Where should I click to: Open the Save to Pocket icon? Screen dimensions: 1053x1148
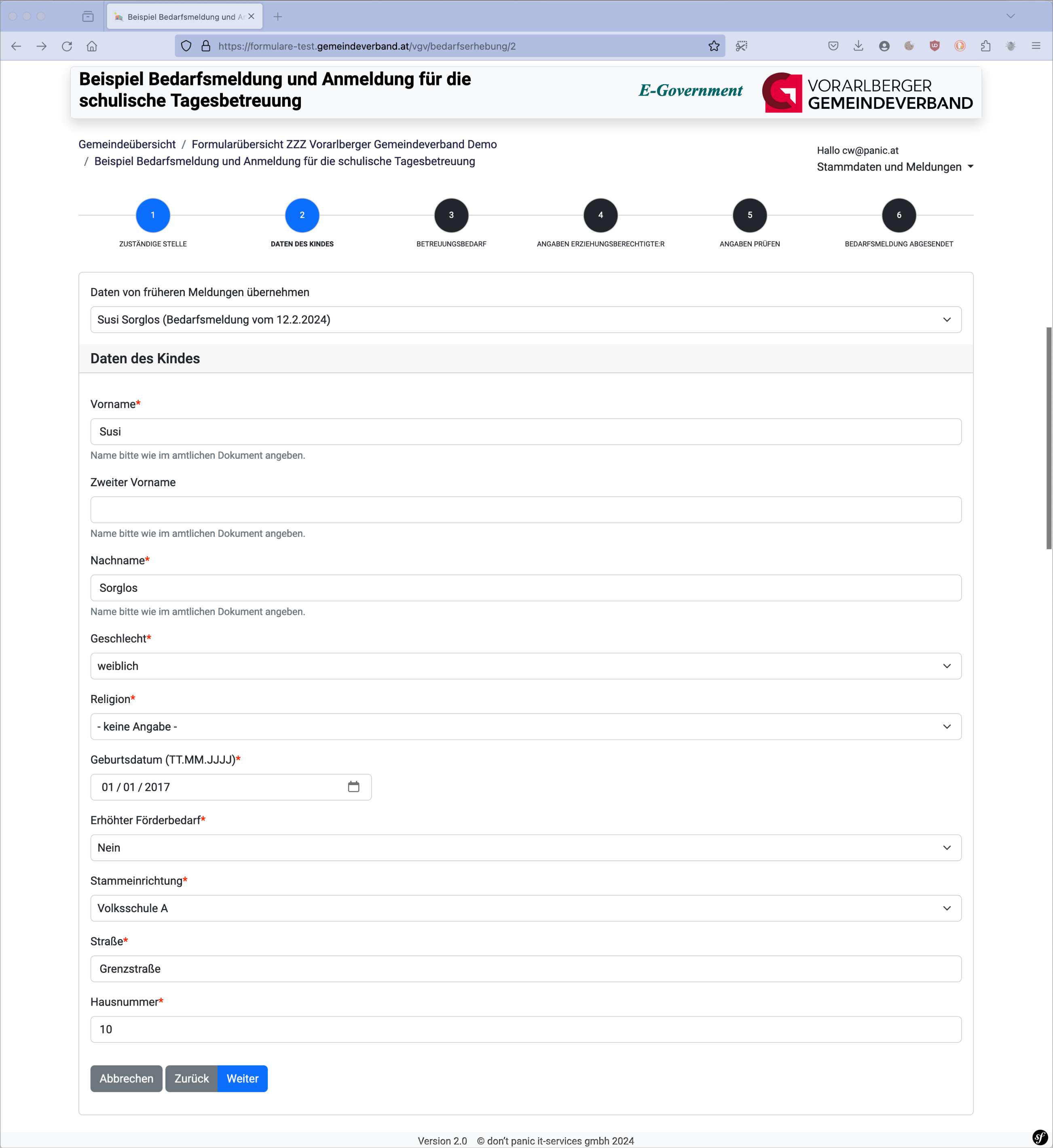[x=833, y=46]
